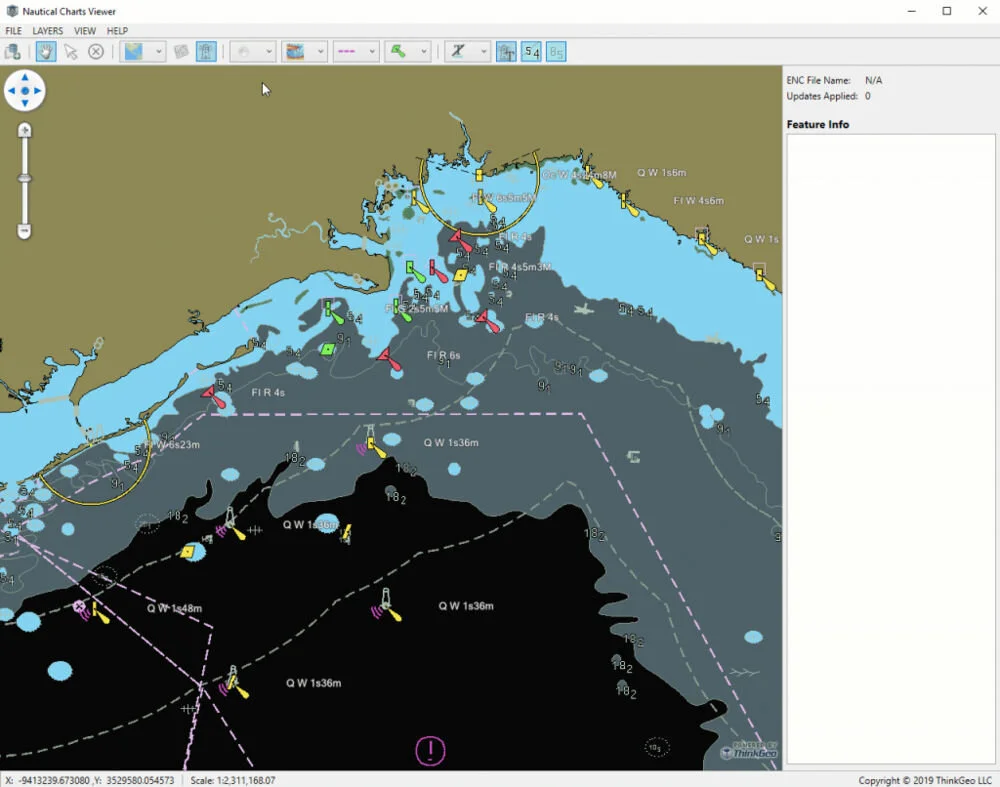The image size is (1000, 787).
Task: Select the arrow pointer identify tool
Action: click(71, 52)
